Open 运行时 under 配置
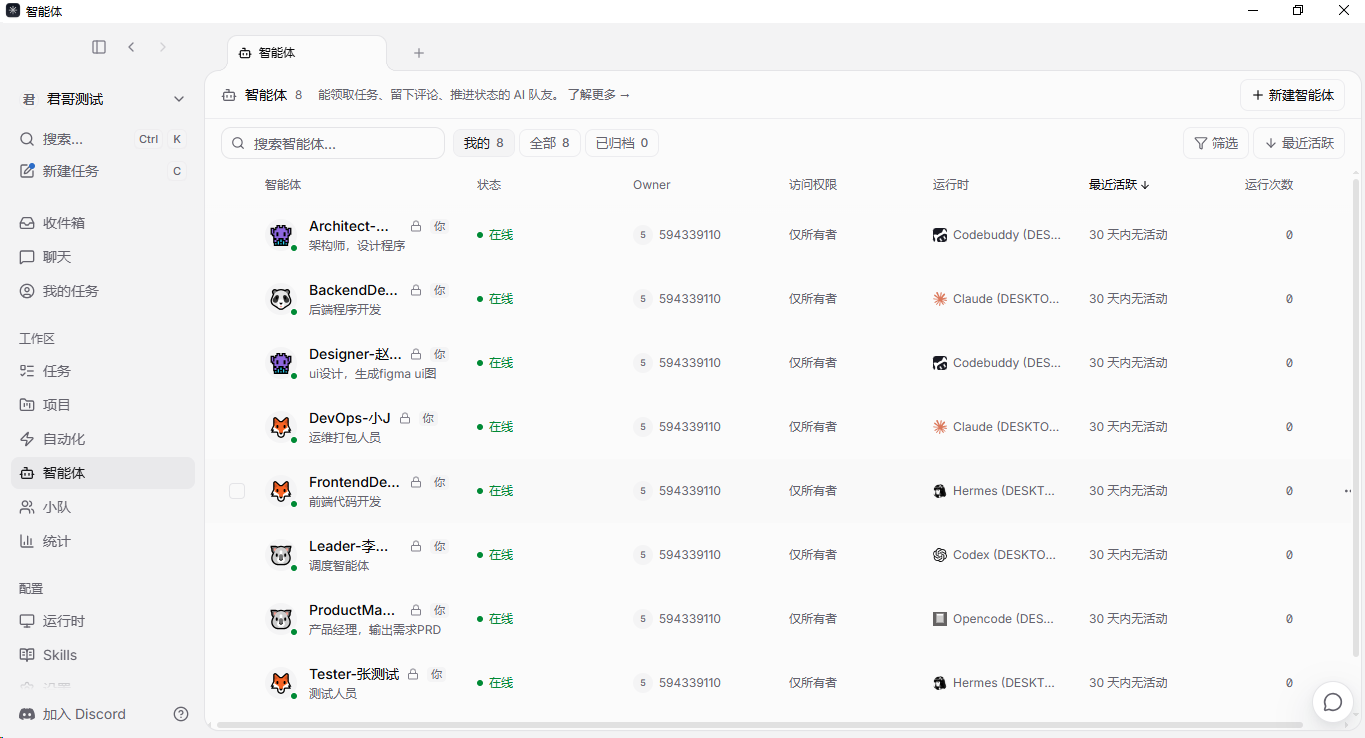The height and width of the screenshot is (738, 1365). click(103, 621)
